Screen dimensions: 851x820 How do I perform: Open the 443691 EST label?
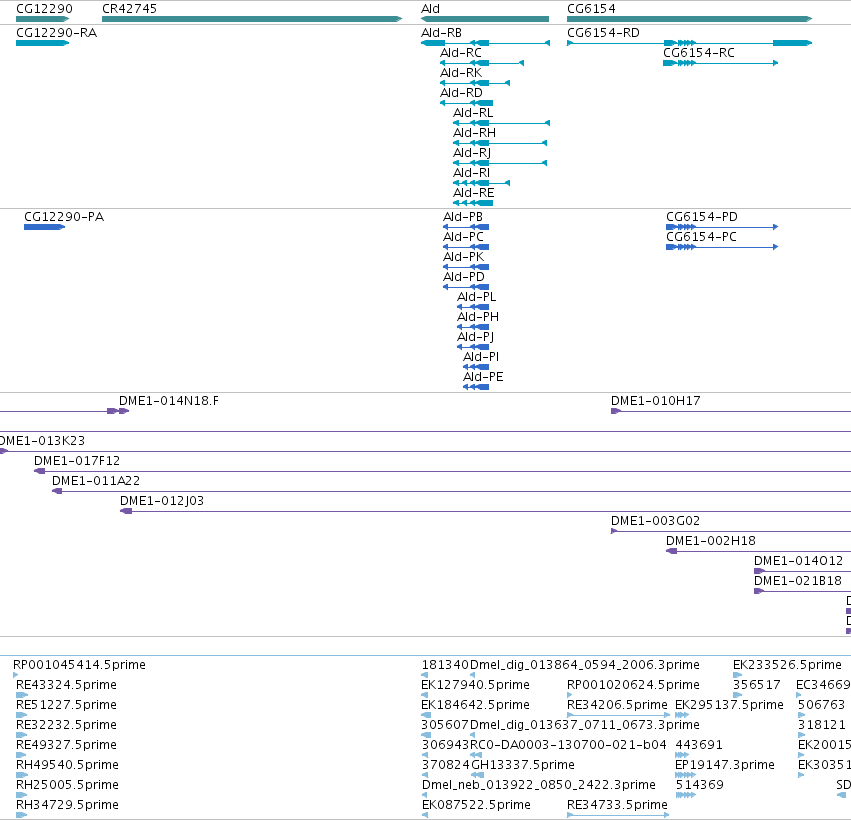coord(699,745)
